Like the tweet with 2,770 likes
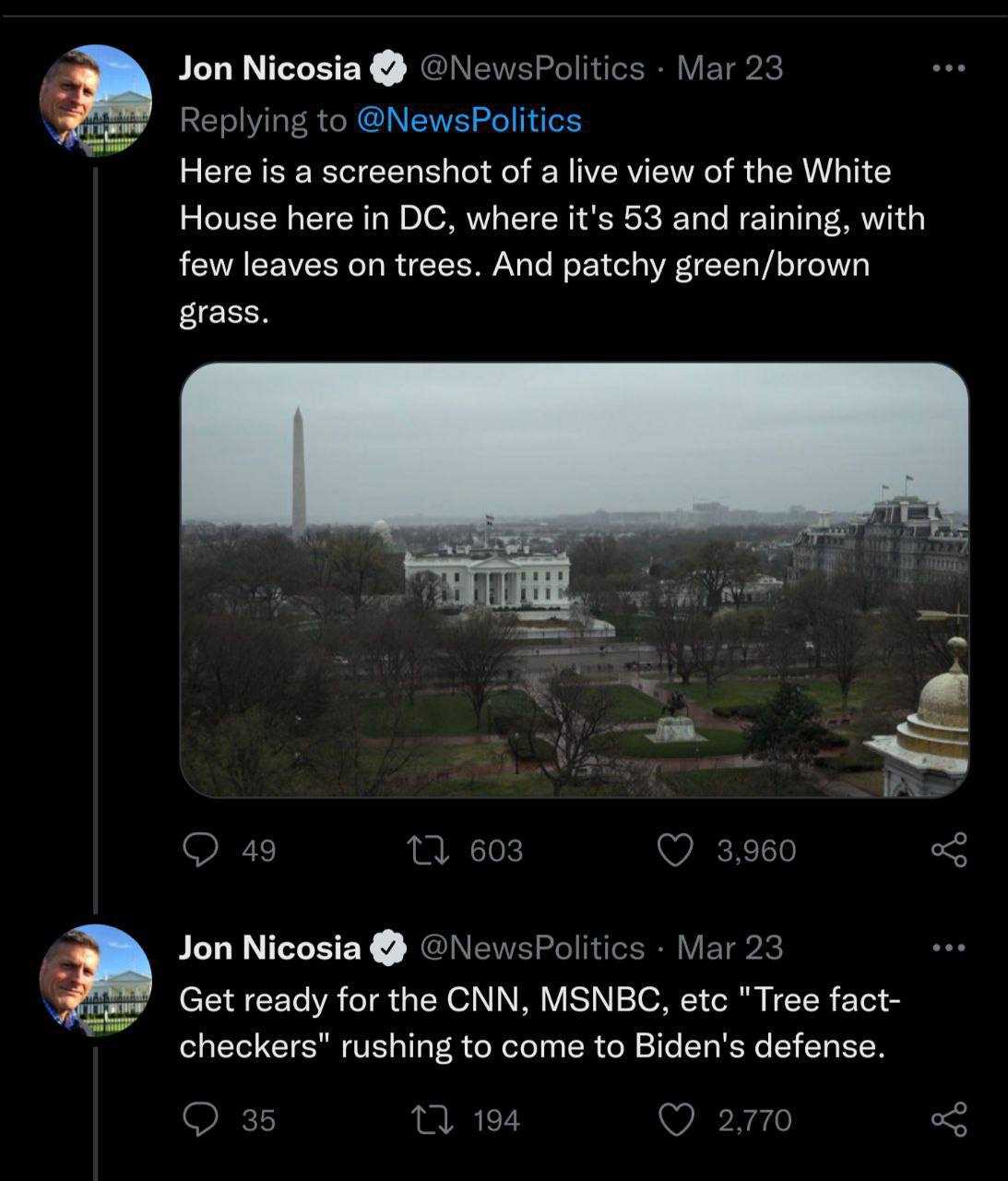1008x1181 pixels. [675, 1119]
